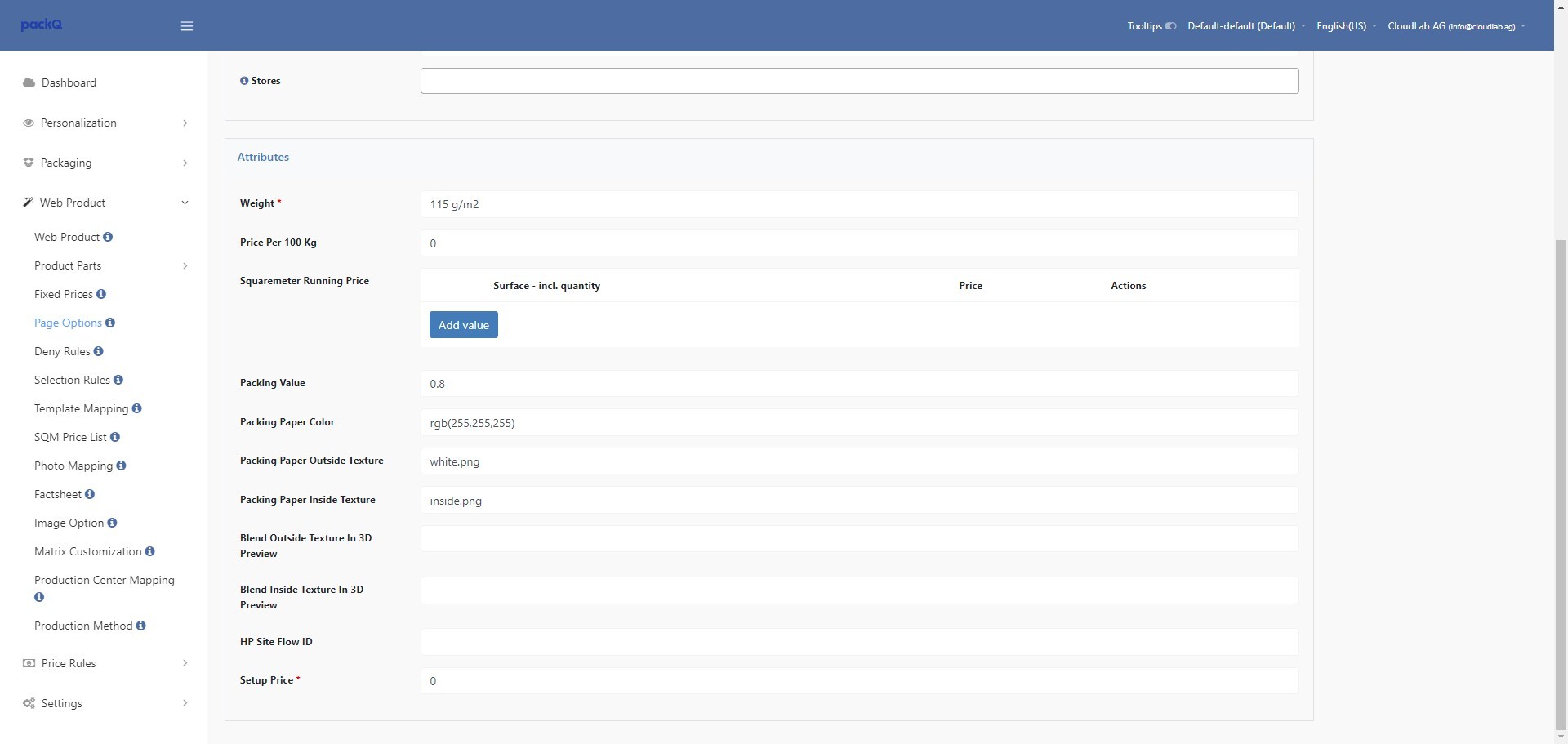Click info icon next to Photo Mapping
The height and width of the screenshot is (744, 1568).
[122, 466]
